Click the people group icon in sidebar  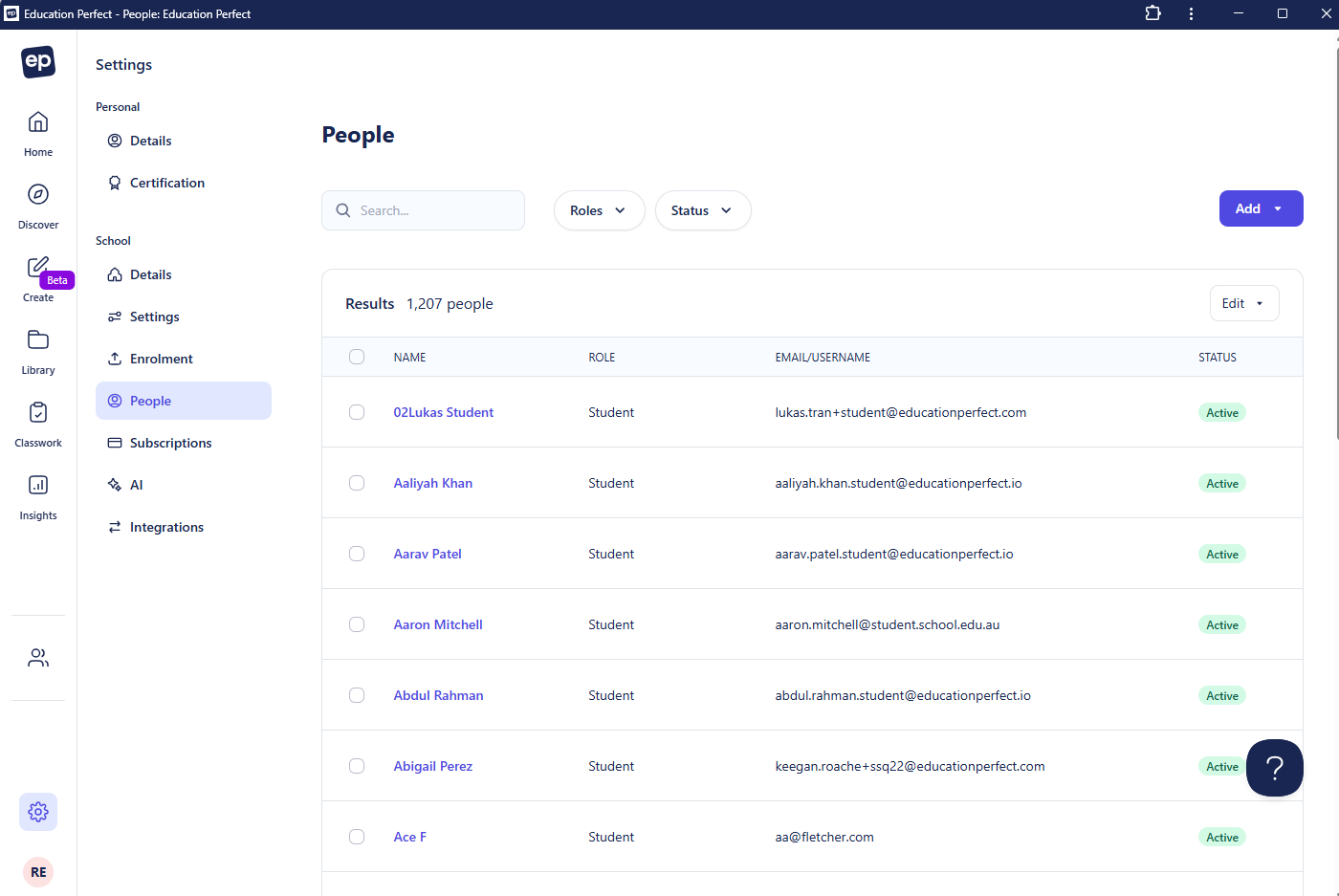[x=38, y=658]
